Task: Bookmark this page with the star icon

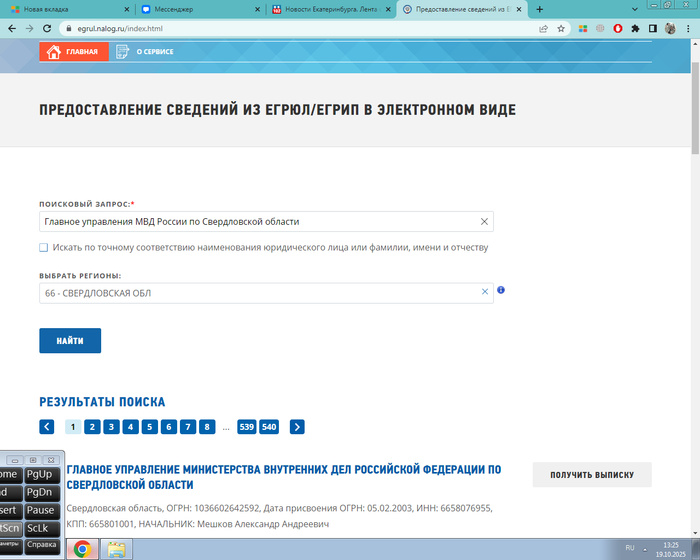Action: pyautogui.click(x=561, y=29)
